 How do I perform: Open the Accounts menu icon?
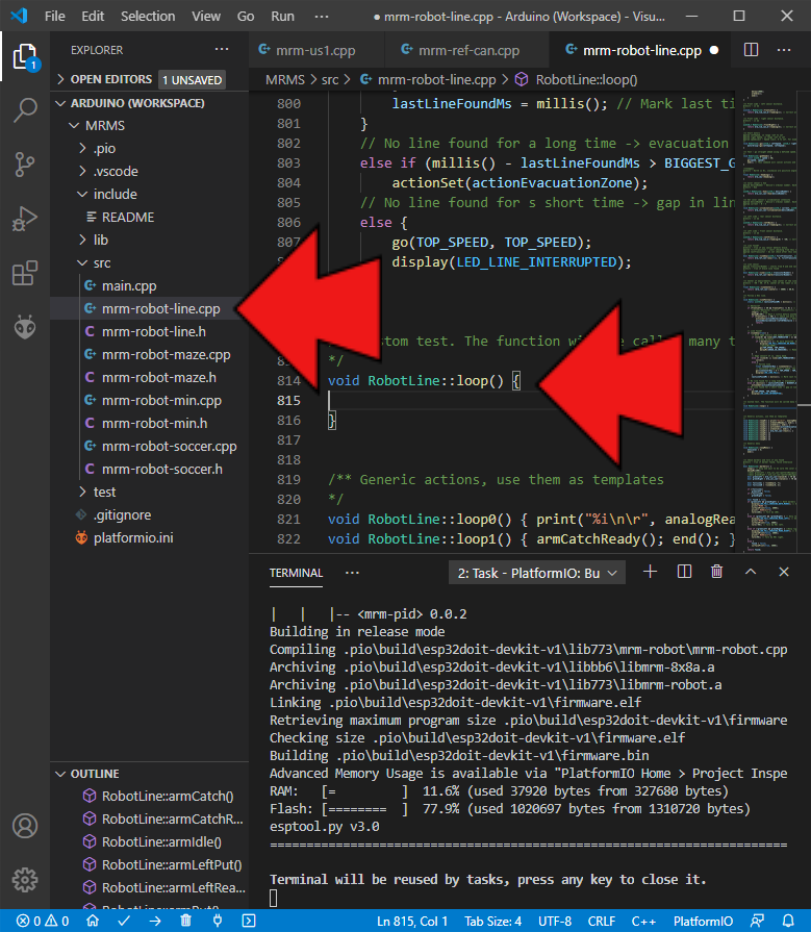(25, 826)
